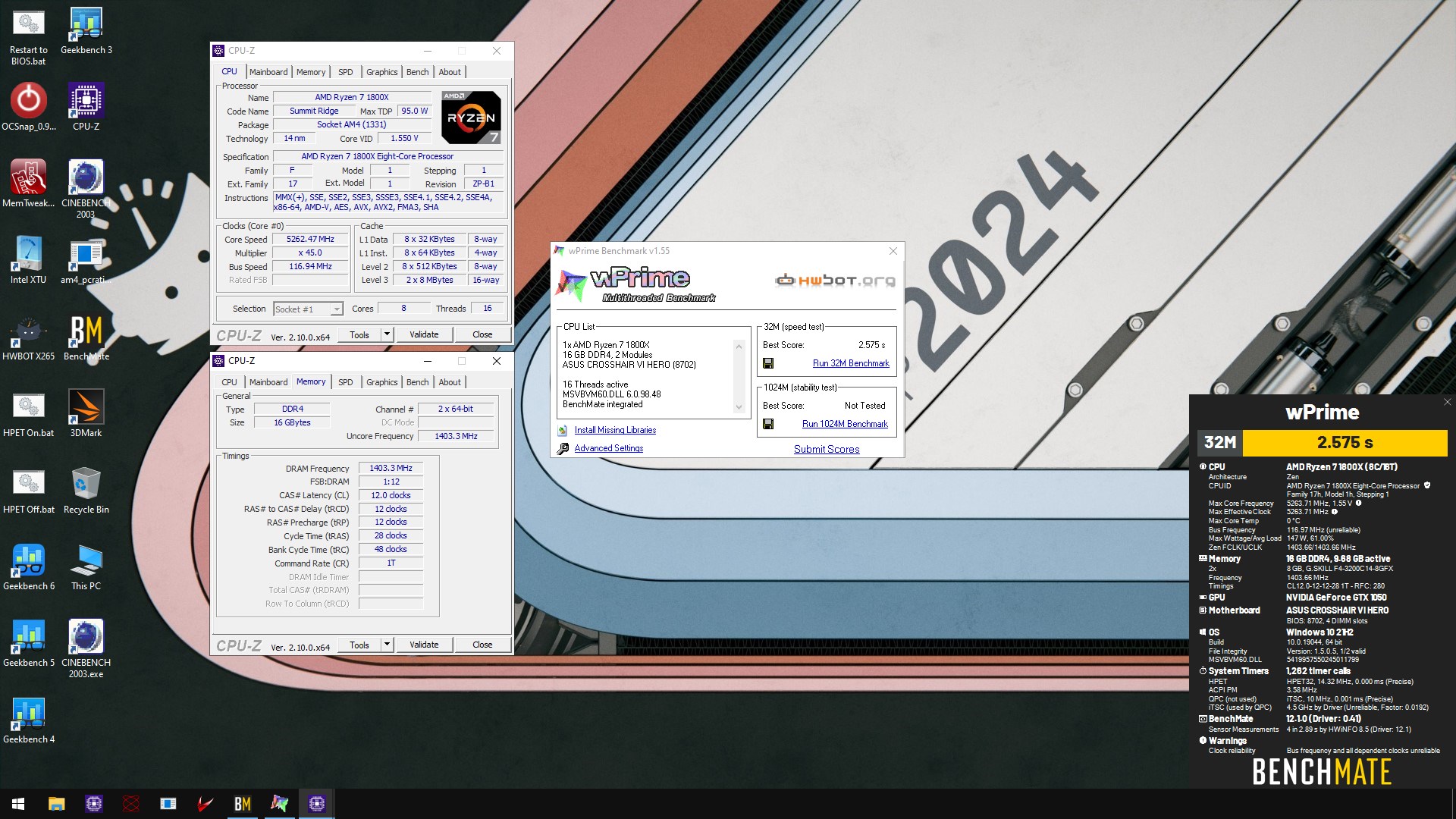The height and width of the screenshot is (819, 1456).
Task: Select the am4_pcrati desktop shortcut
Action: point(86,260)
